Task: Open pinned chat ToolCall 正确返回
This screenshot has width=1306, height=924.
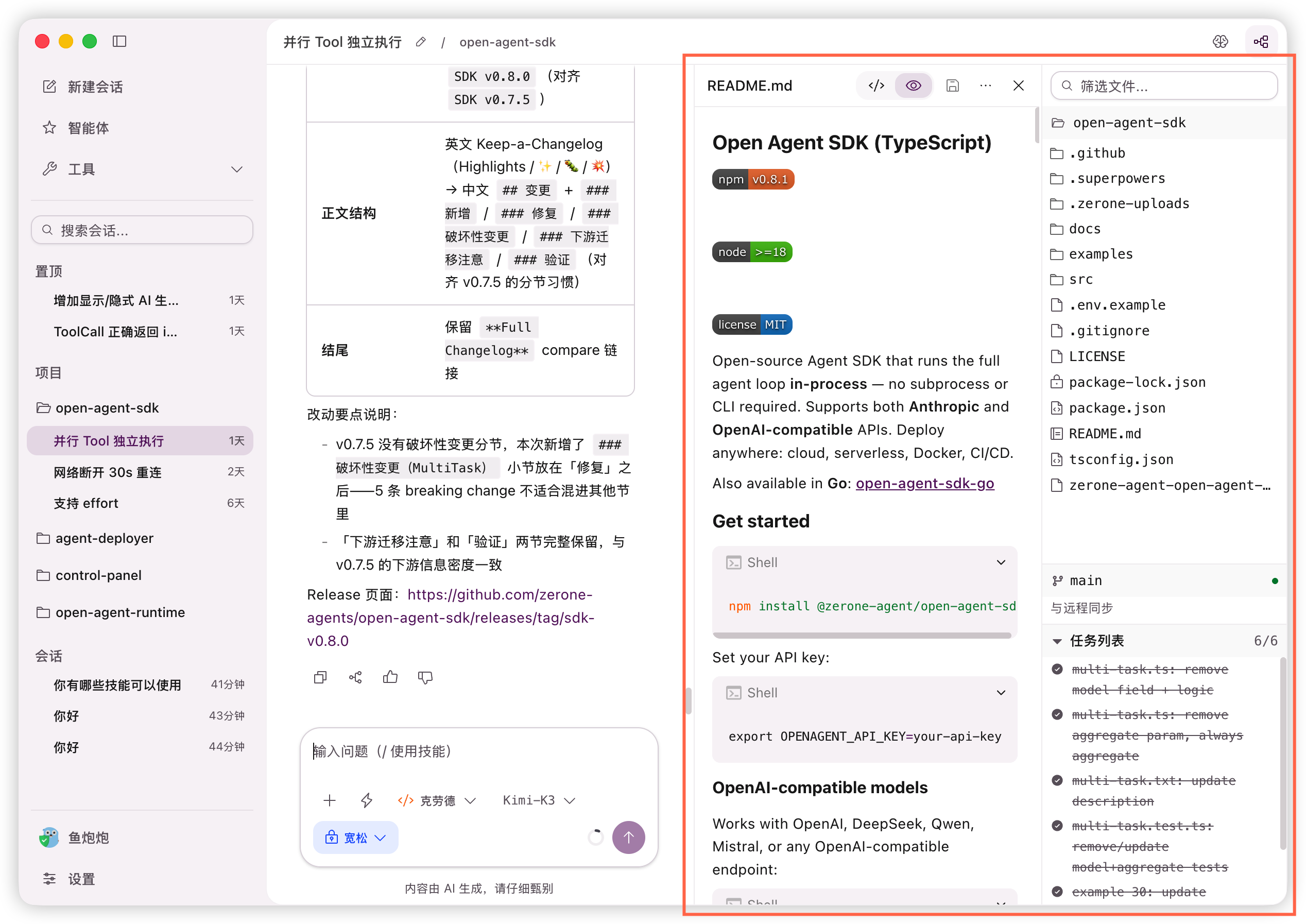Action: pos(140,332)
